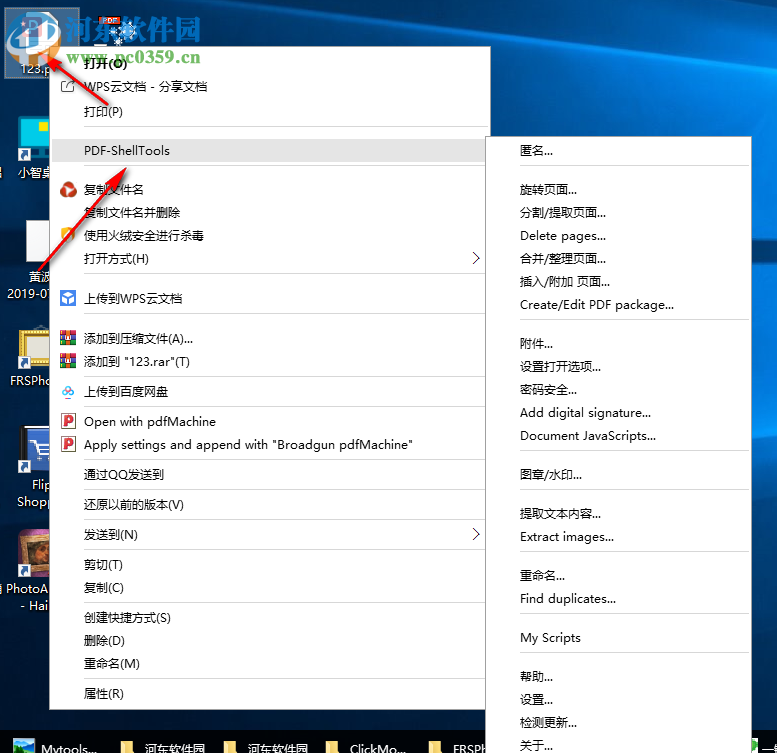Choose Apply settings and append with Broadgun pdfMachine
777x753 pixels.
click(248, 444)
